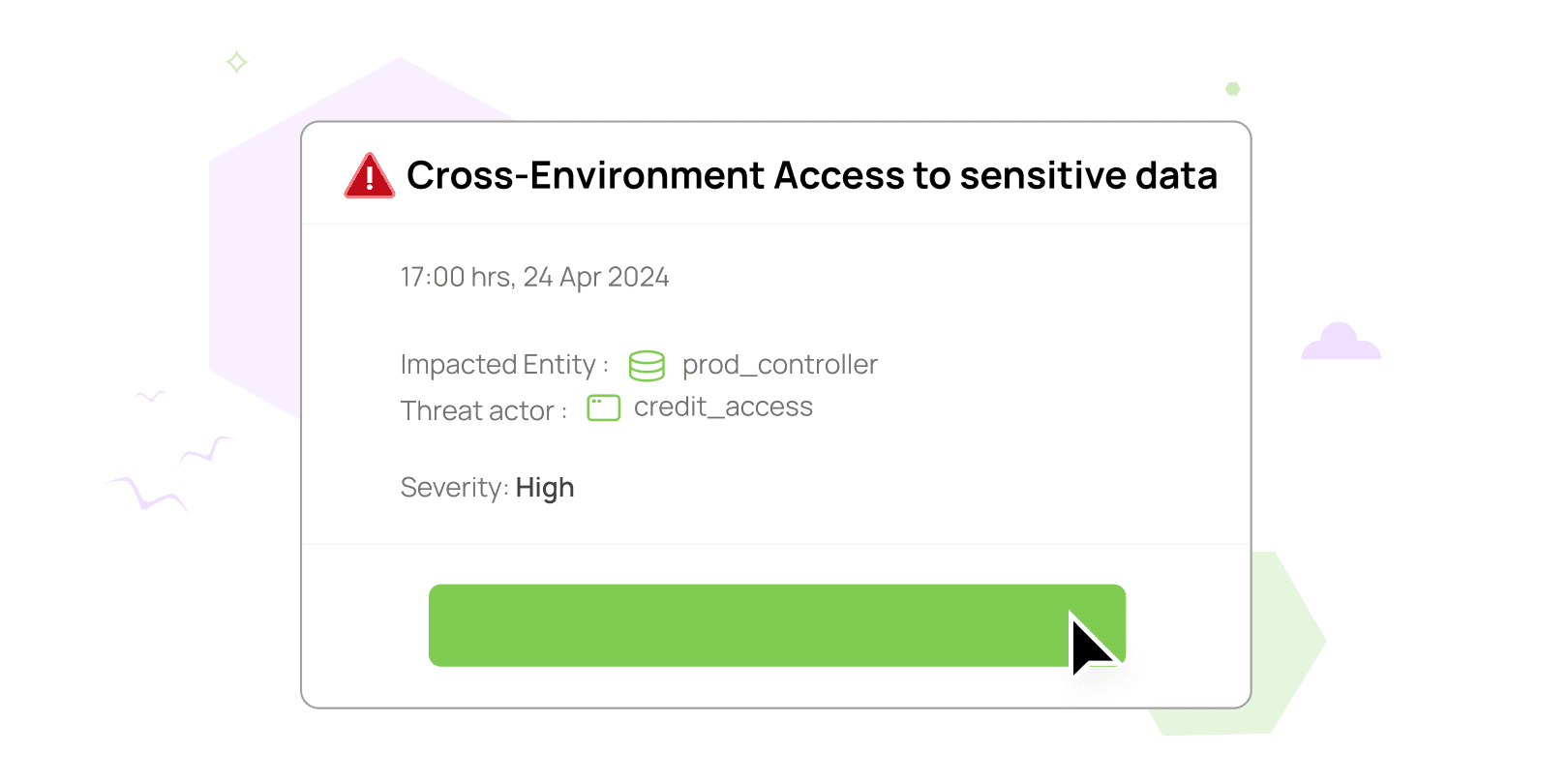The width and height of the screenshot is (1568, 784).
Task: Open the prod_controller entity name
Action: pyautogui.click(x=779, y=365)
